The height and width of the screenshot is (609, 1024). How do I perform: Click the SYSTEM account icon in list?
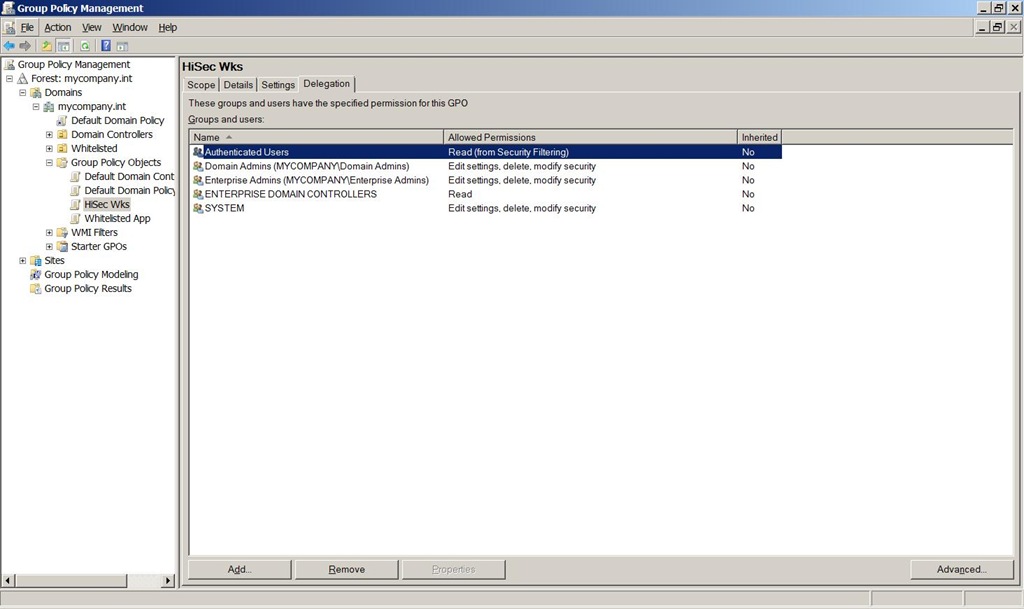coord(198,208)
